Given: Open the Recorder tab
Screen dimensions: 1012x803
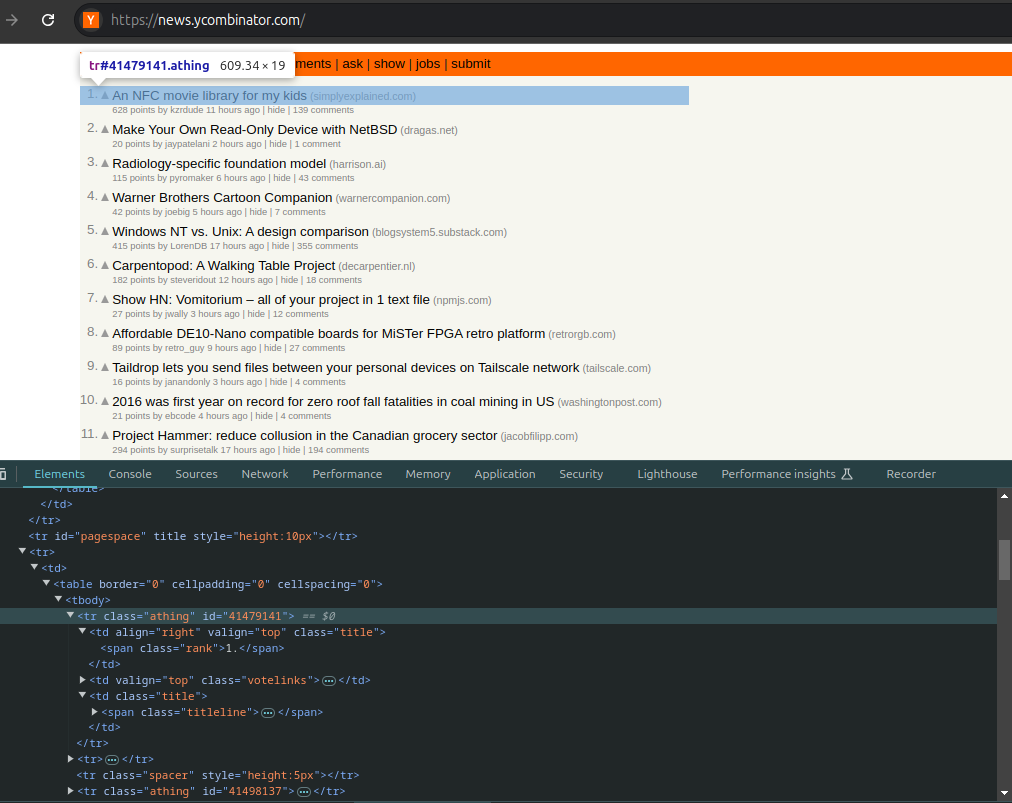Looking at the screenshot, I should (x=911, y=474).
